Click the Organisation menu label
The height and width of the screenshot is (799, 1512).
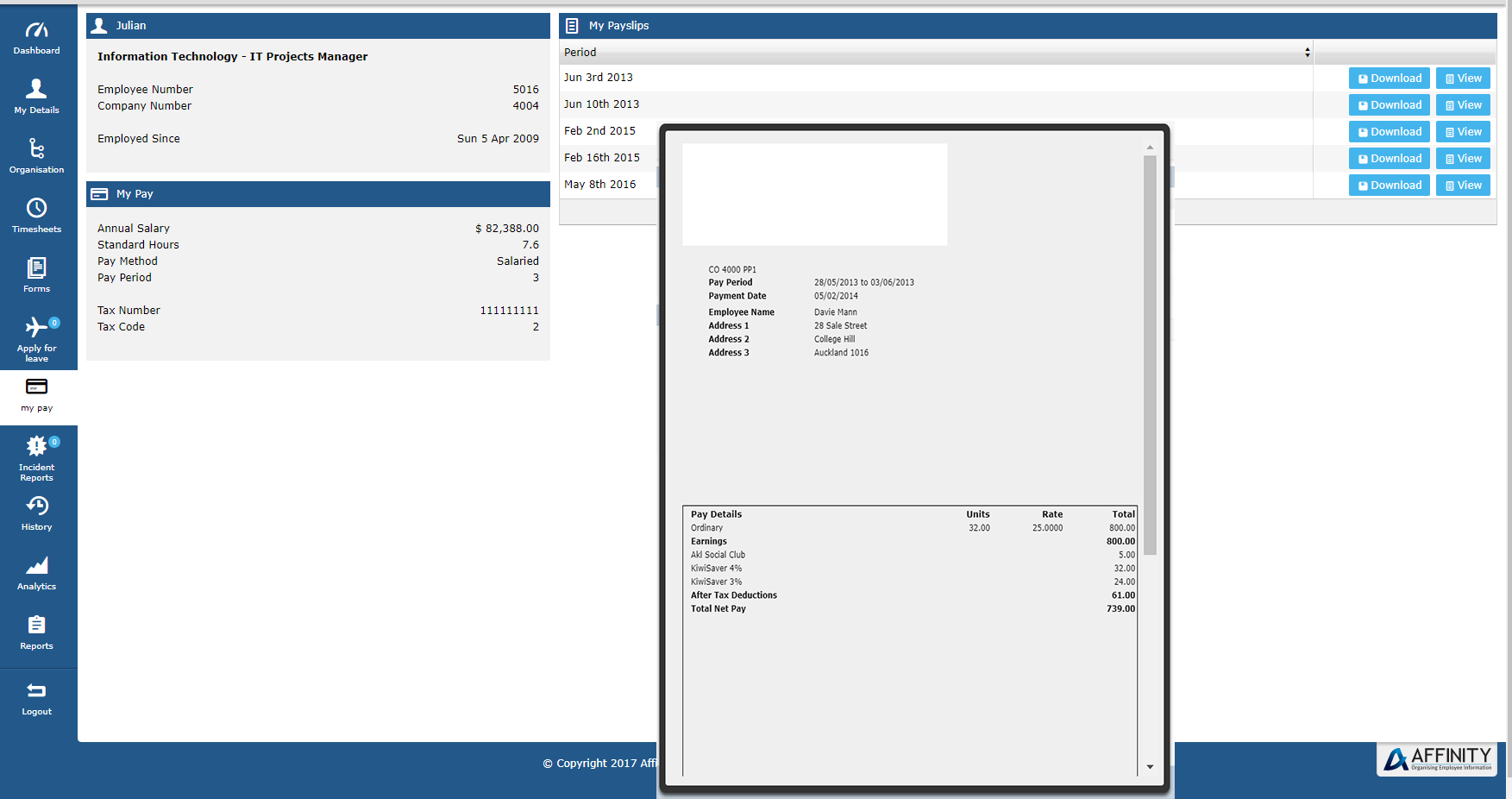(x=36, y=170)
